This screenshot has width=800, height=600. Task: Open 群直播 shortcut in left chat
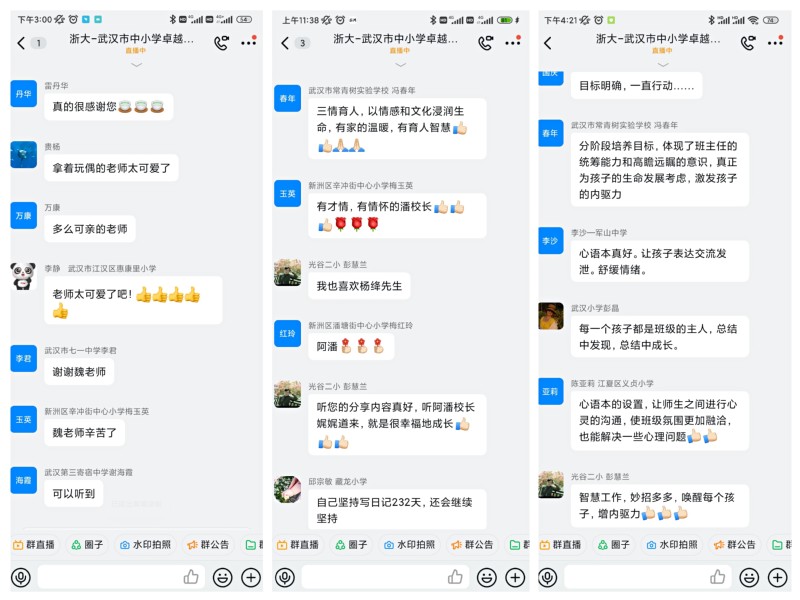(34, 545)
